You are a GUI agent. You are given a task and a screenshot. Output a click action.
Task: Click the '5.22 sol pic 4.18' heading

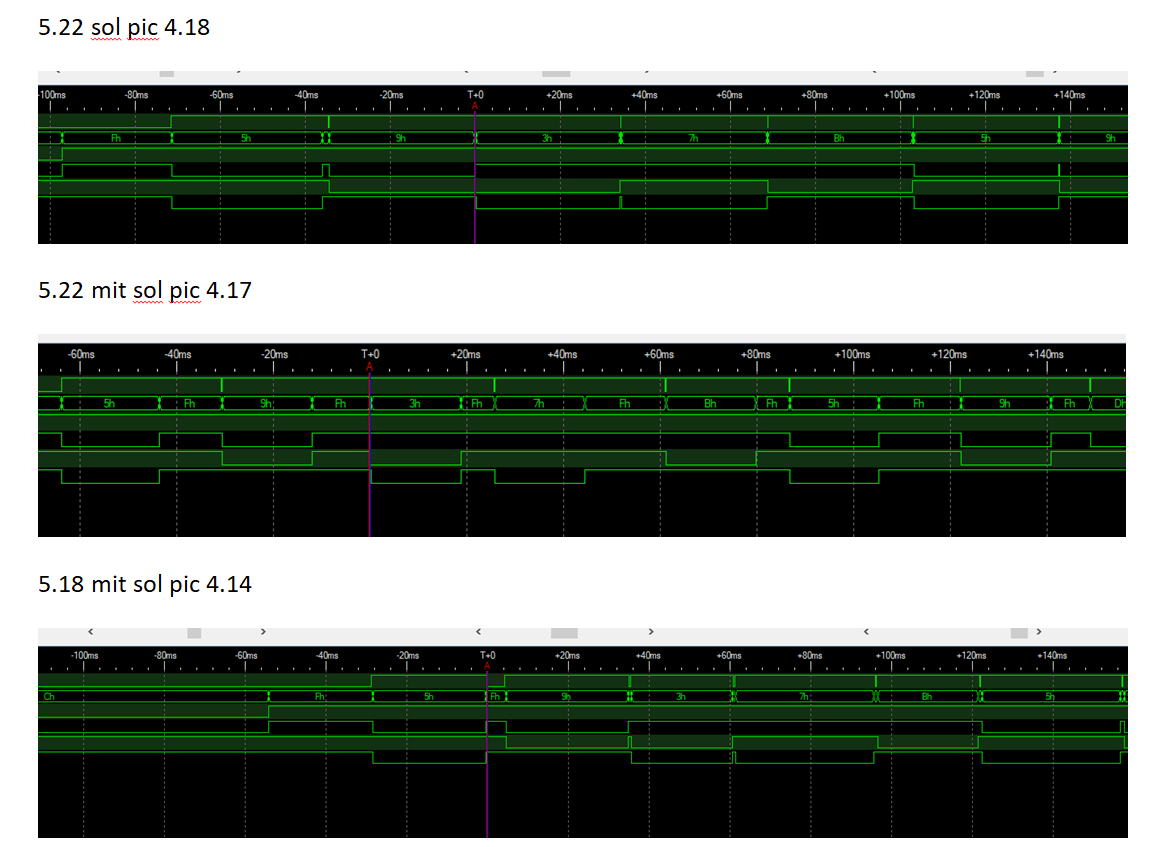point(124,27)
